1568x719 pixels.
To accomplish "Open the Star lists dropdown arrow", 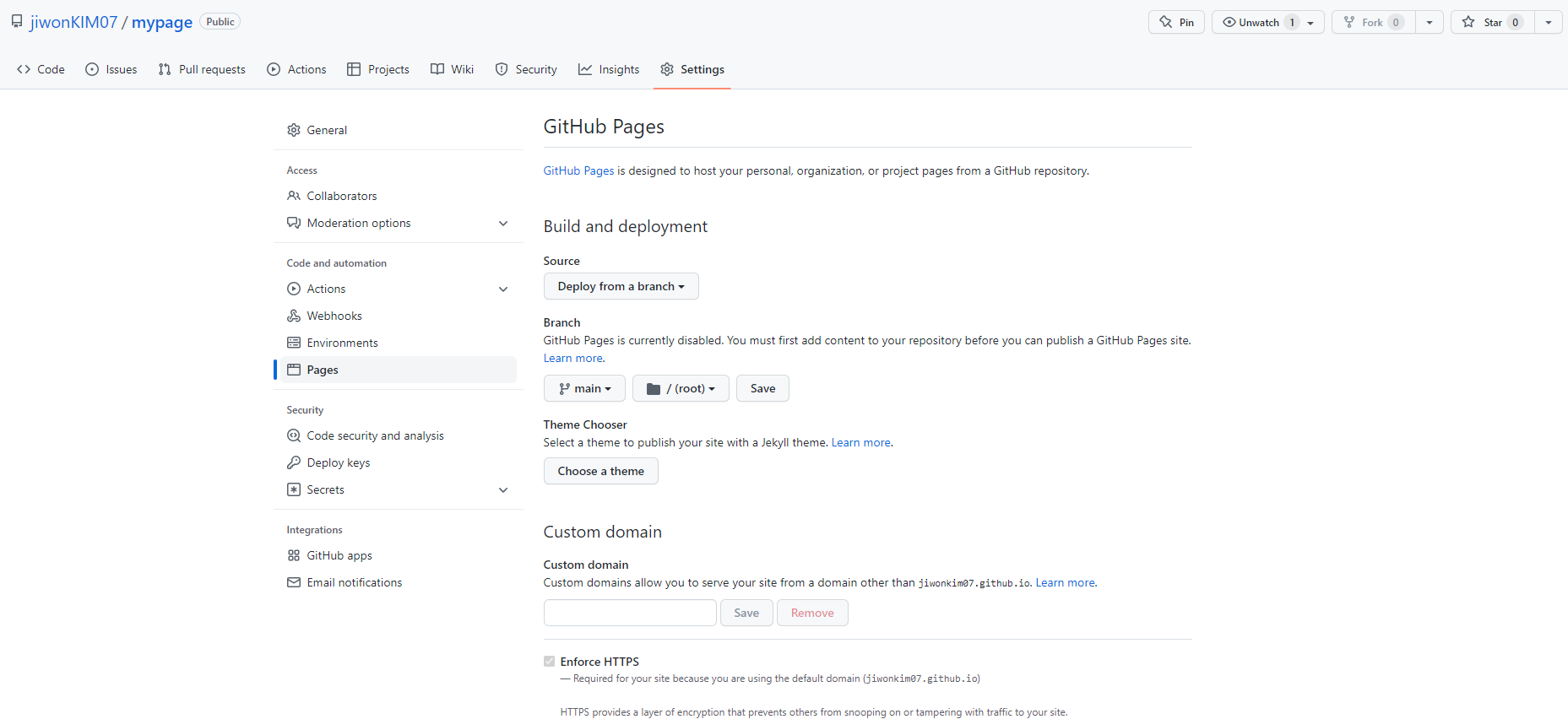I will point(1549,22).
